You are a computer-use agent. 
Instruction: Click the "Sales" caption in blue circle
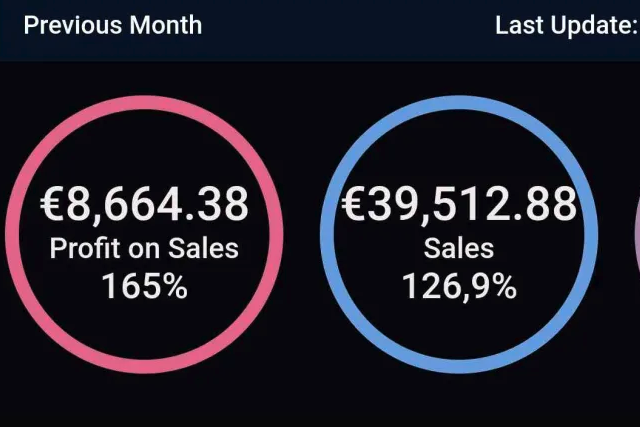[459, 247]
